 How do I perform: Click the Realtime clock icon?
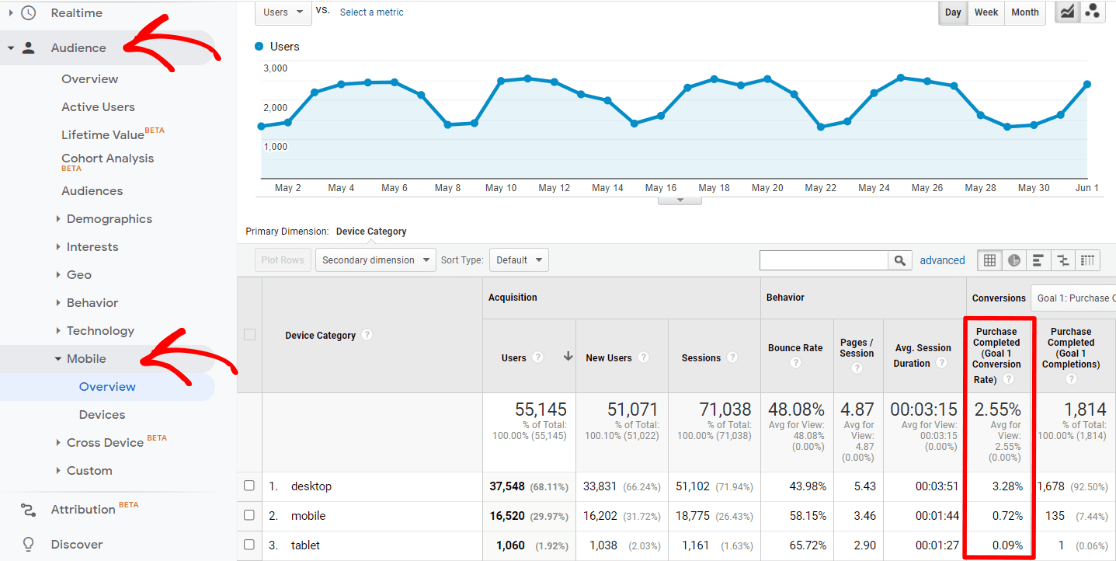tap(28, 13)
